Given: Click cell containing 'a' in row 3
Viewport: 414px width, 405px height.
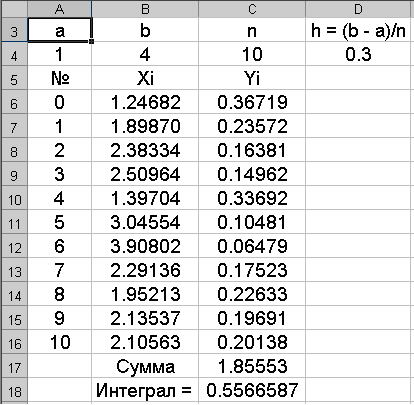Looking at the screenshot, I should 59,30.
